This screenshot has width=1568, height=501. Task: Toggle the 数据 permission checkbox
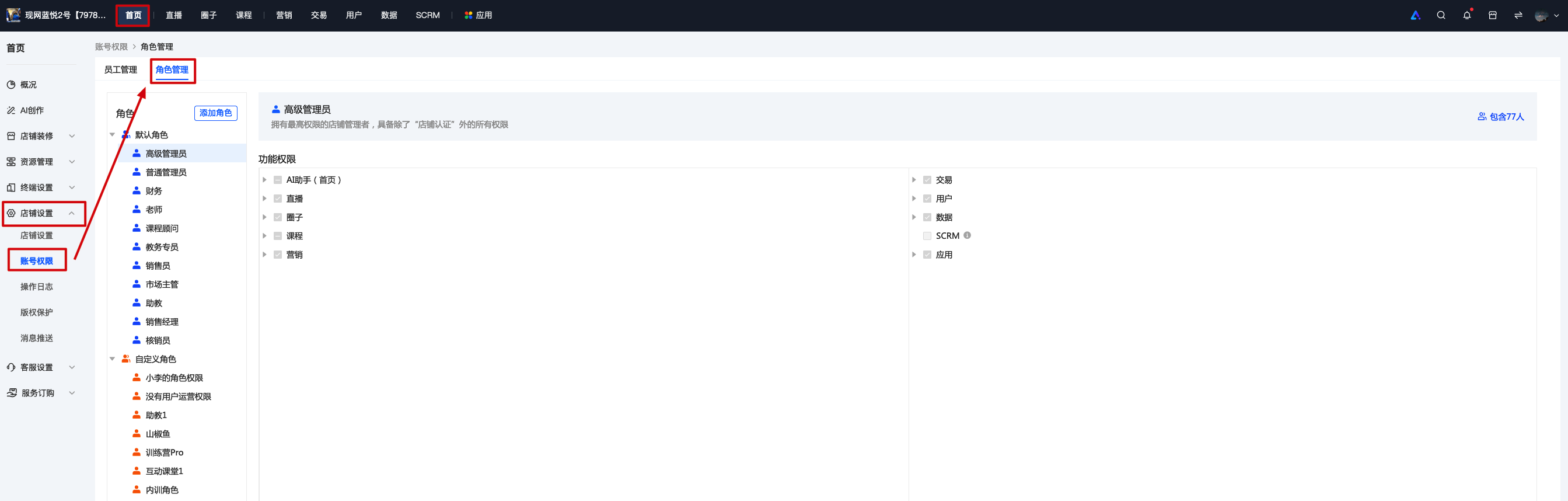927,217
